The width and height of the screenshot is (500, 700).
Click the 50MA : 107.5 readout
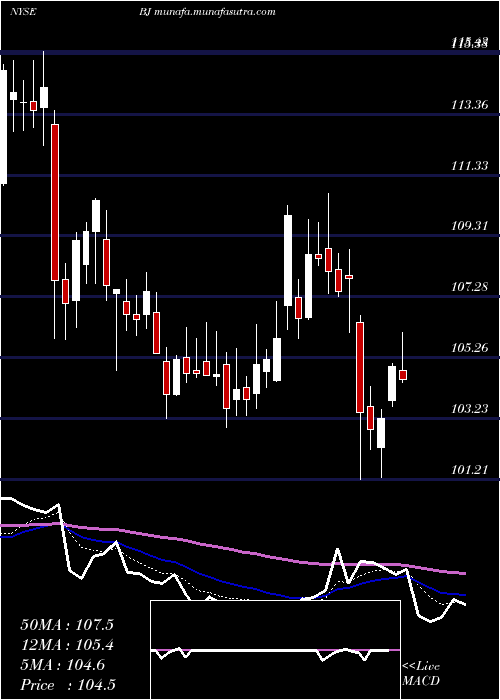[67, 625]
